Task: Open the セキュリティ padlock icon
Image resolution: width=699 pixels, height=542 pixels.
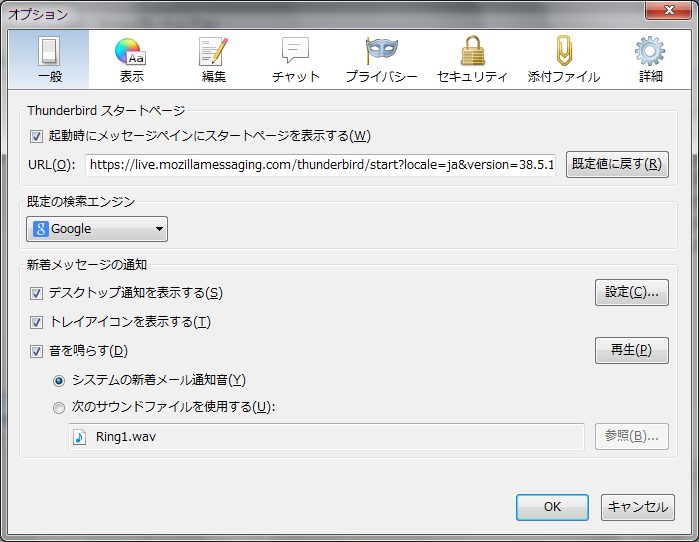Action: (x=473, y=51)
